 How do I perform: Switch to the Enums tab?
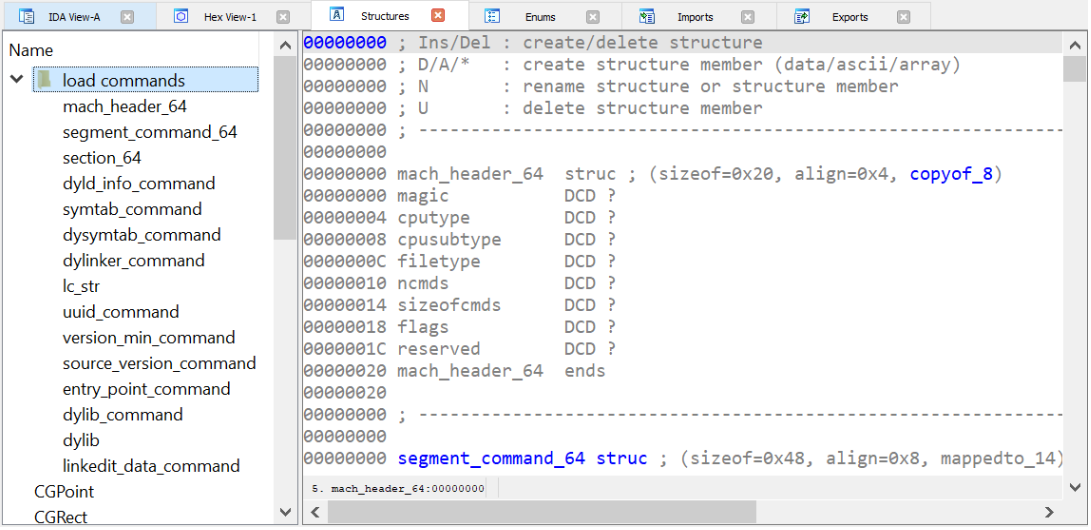(540, 17)
